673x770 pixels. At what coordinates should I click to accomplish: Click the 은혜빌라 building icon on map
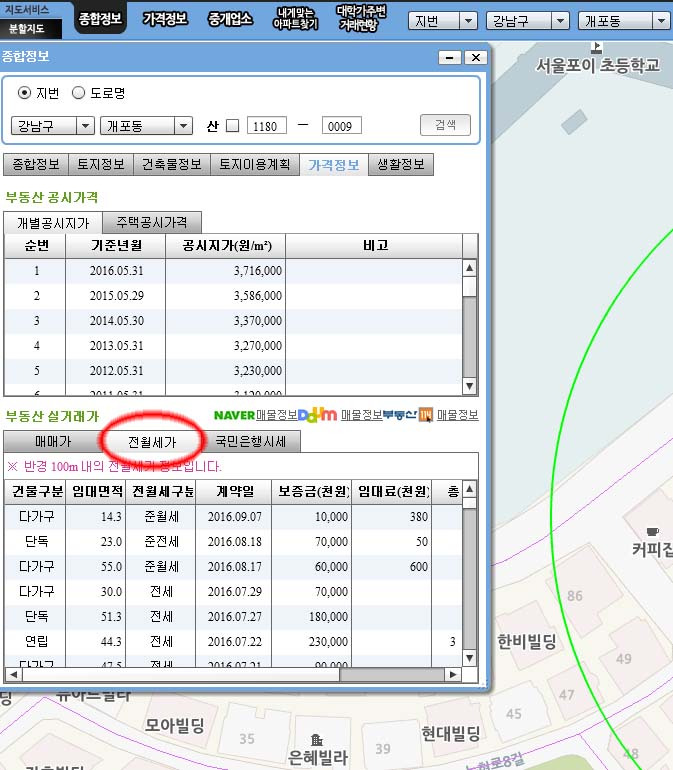pos(317,740)
